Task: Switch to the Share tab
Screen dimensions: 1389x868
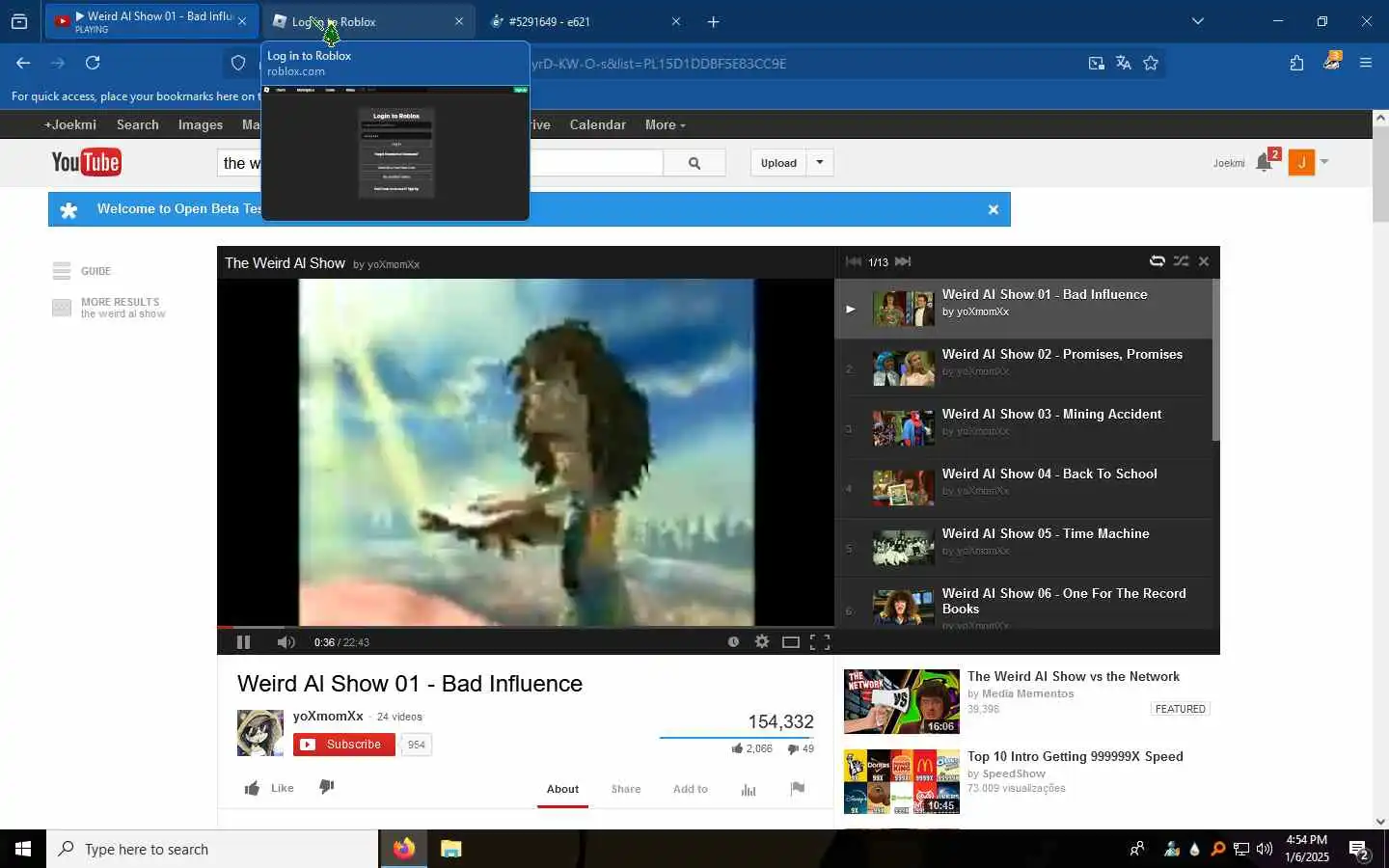Action: pyautogui.click(x=626, y=789)
